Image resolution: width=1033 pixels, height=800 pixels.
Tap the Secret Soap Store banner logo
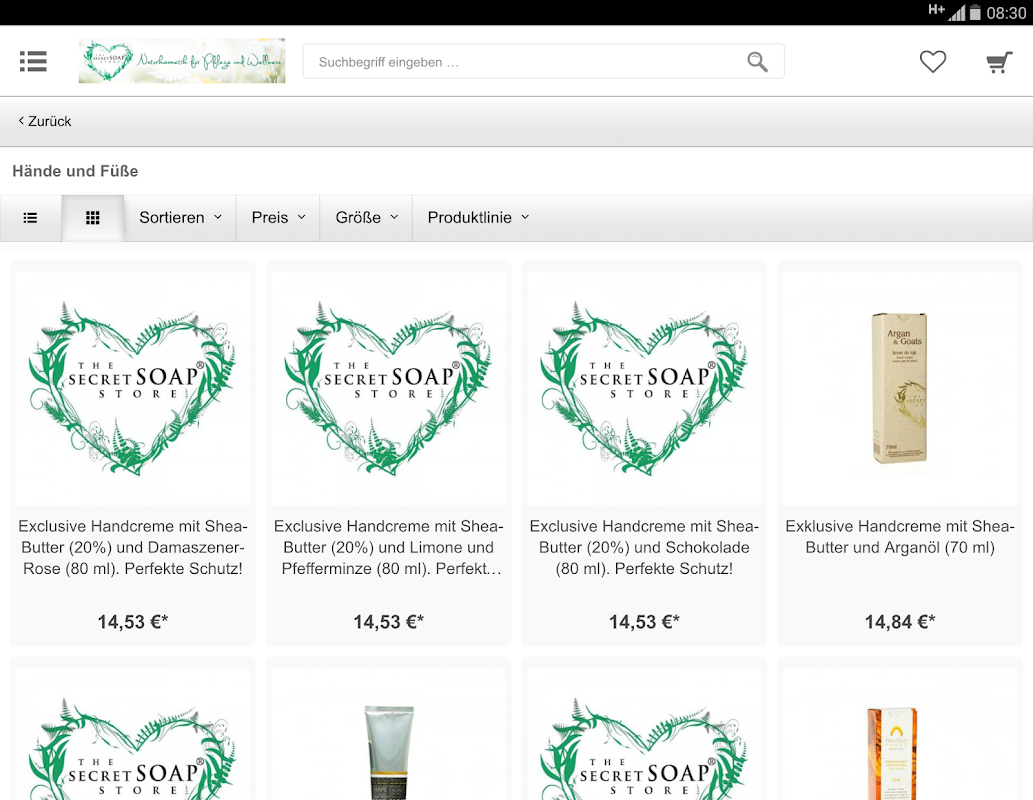pos(182,61)
